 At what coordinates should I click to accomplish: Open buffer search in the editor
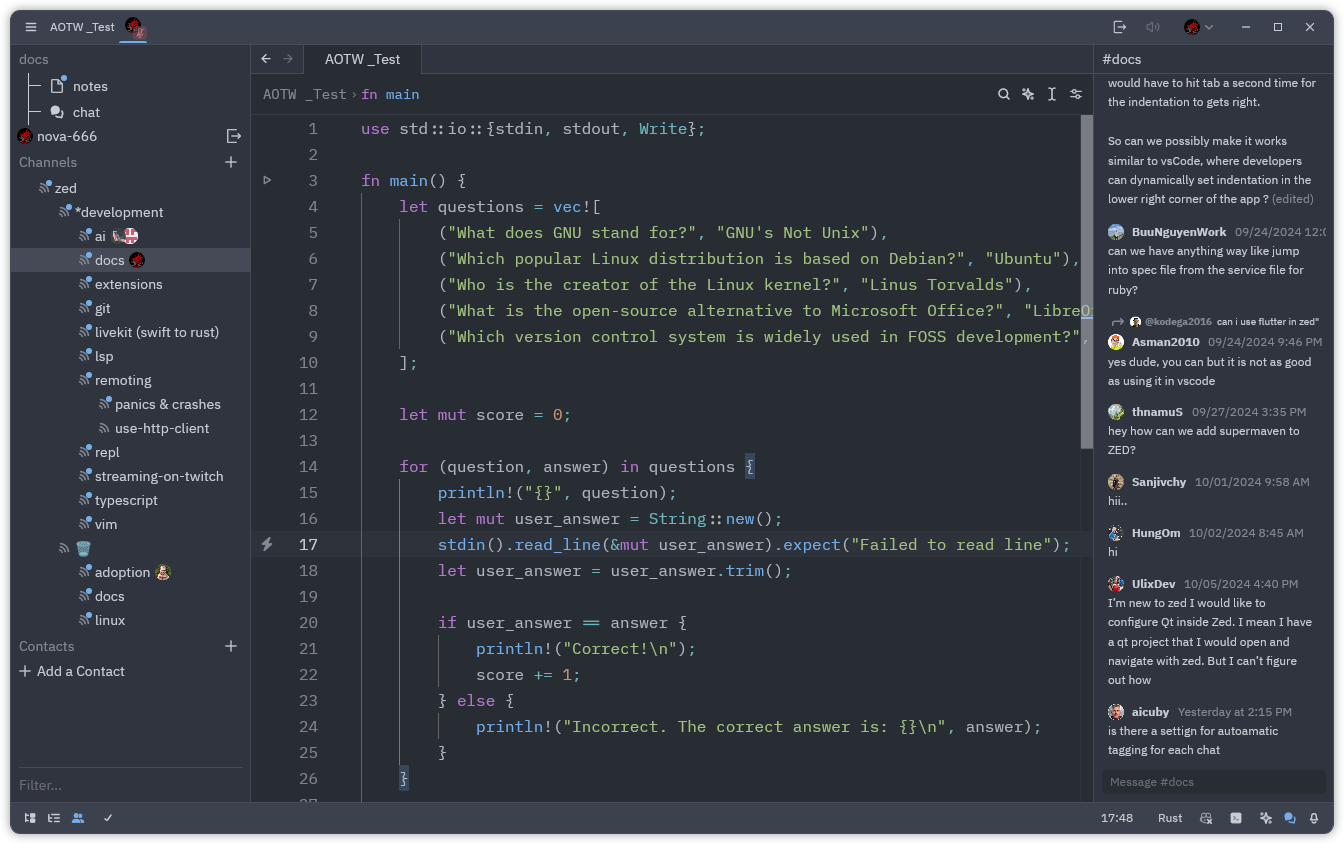[1004, 93]
